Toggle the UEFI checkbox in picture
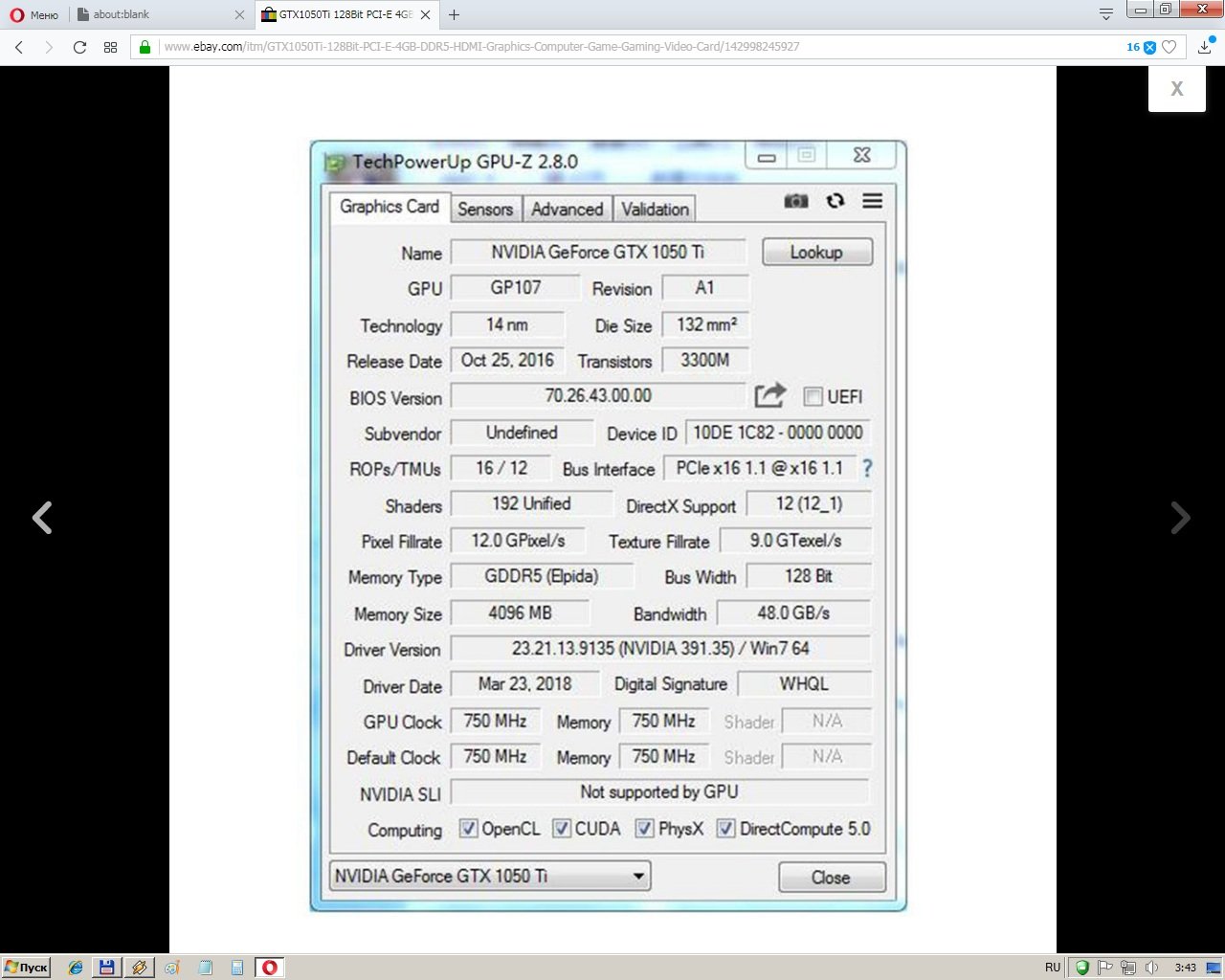Screen dimensions: 1225x980 pos(813,396)
